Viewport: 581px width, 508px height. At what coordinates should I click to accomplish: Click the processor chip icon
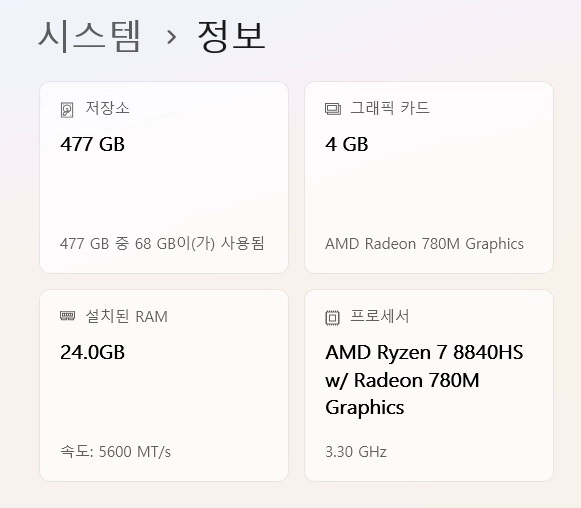point(332,318)
